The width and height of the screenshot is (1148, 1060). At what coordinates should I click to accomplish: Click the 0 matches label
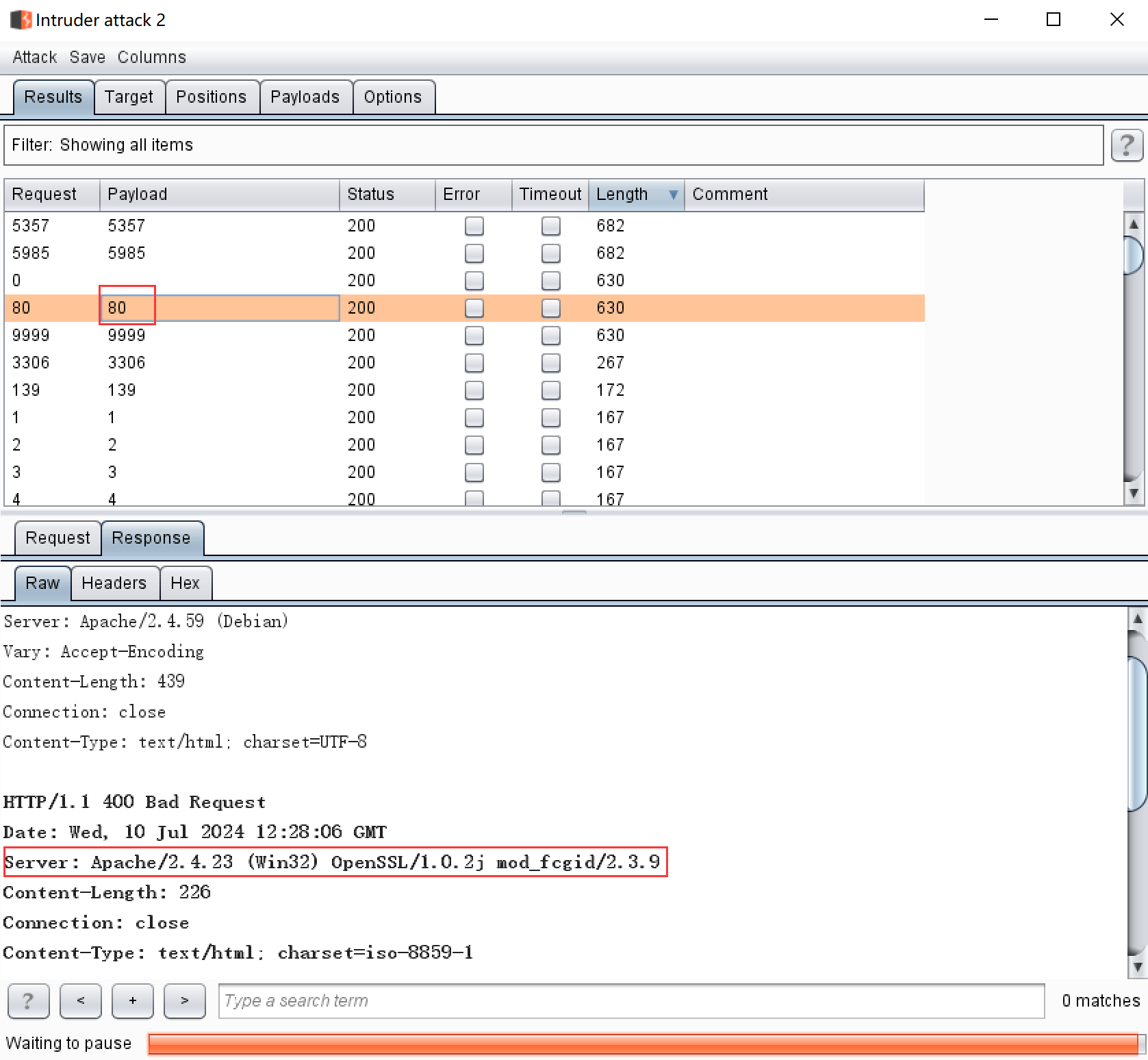click(1101, 1001)
